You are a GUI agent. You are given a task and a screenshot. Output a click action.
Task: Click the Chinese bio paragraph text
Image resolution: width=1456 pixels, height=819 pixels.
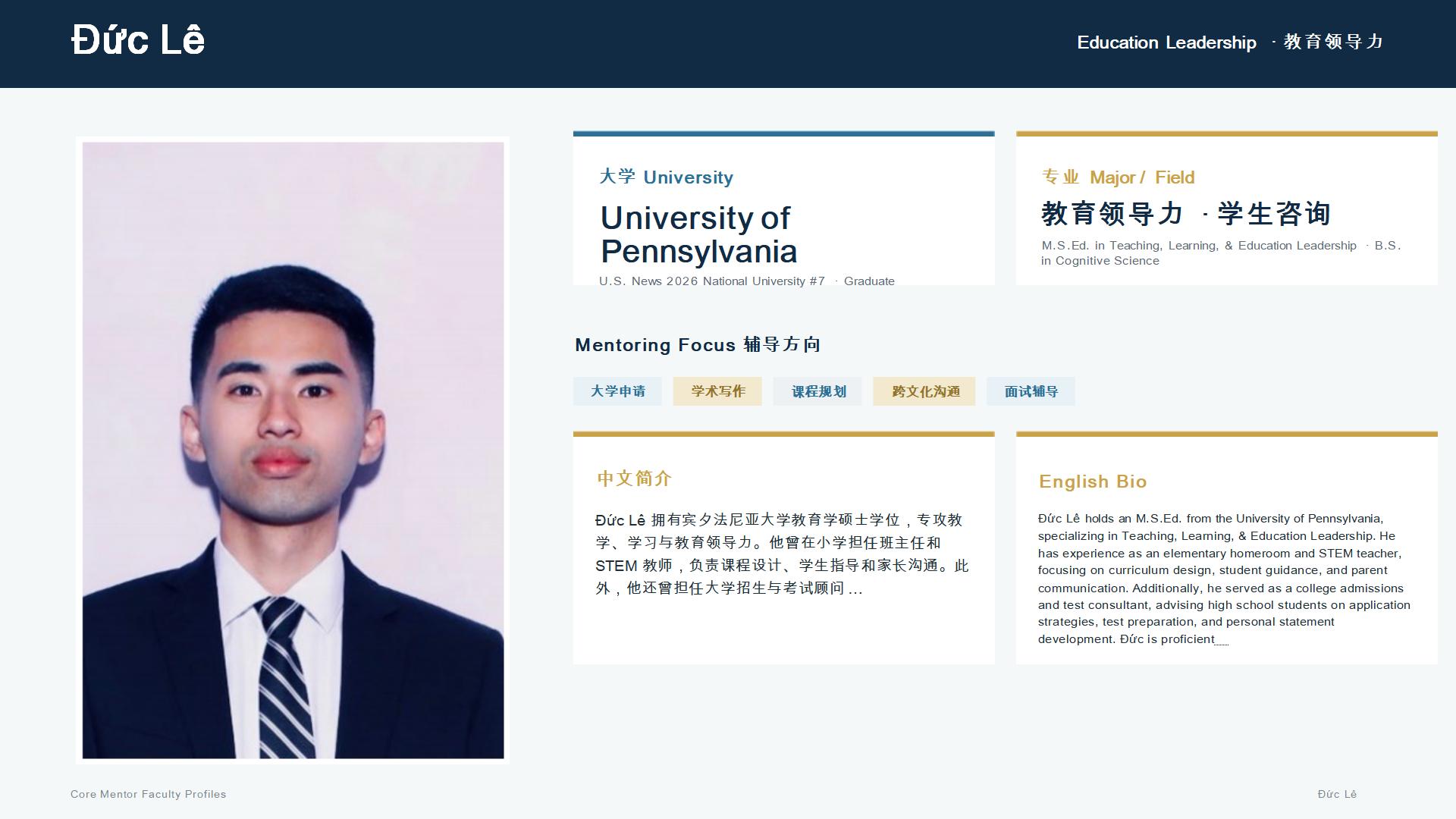click(782, 554)
